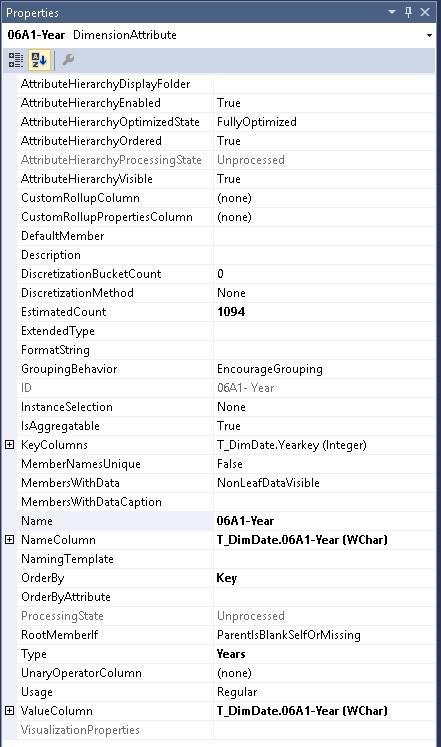Expand the ValueColumn property

[10, 710]
